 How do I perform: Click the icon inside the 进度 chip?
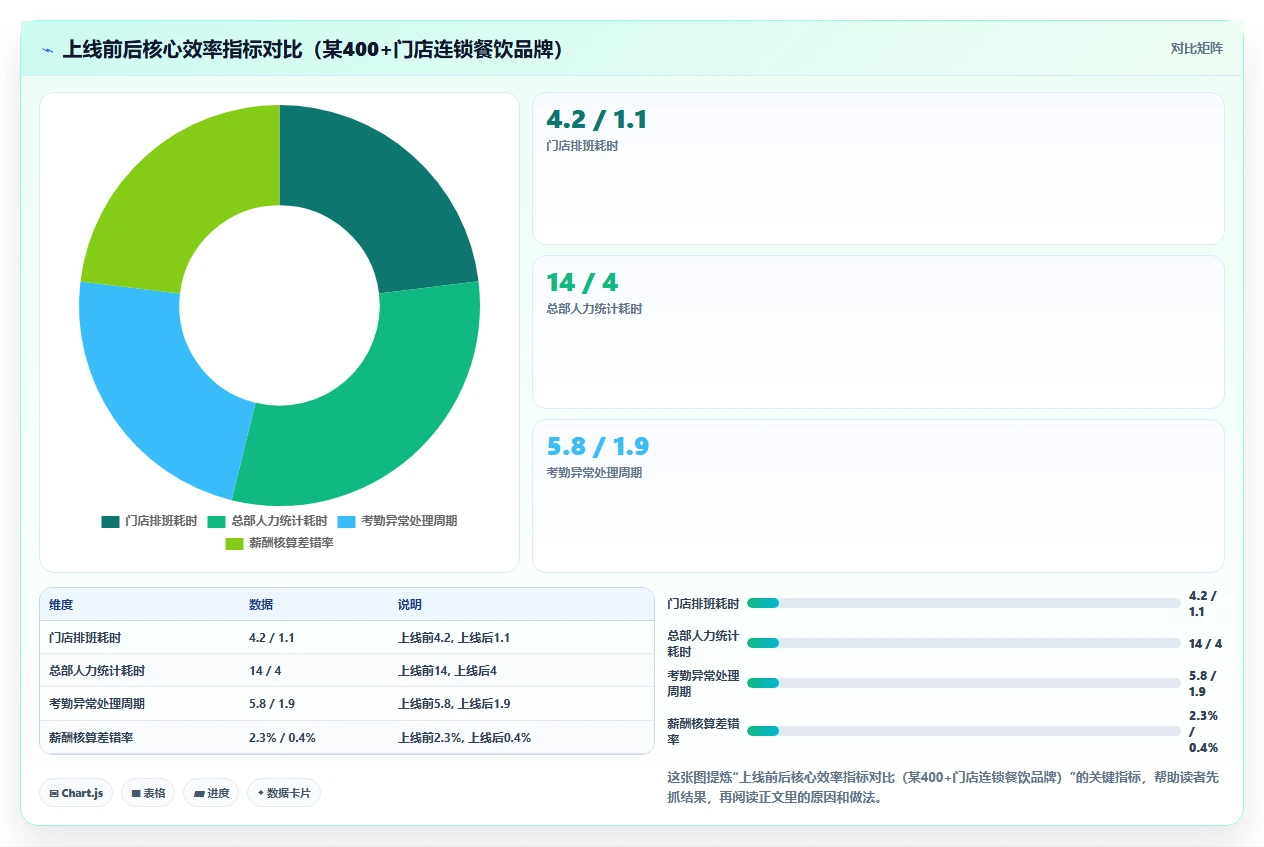(x=199, y=794)
